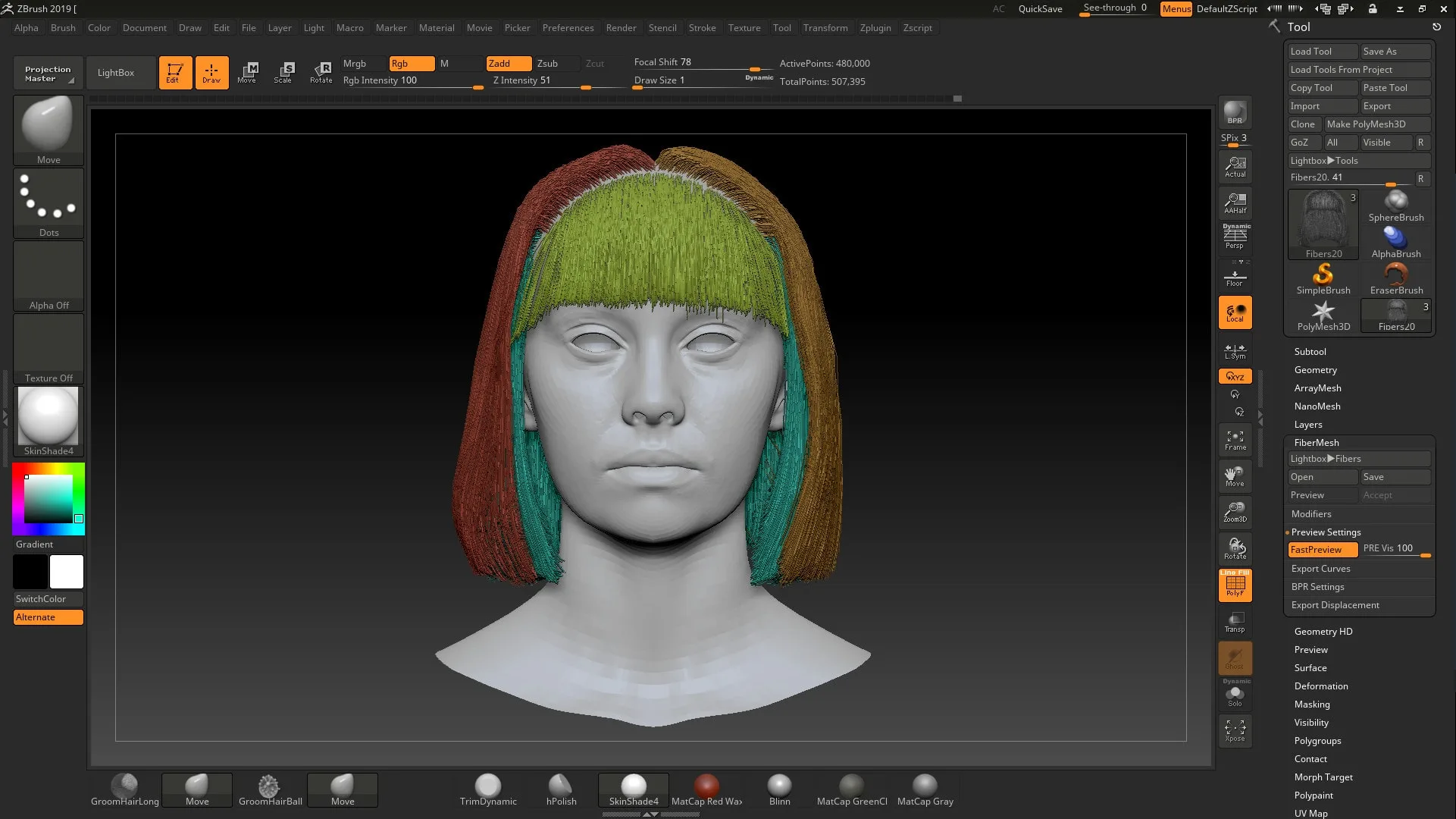The image size is (1456, 819).
Task: Toggle the Persp perspective icon
Action: [1235, 236]
